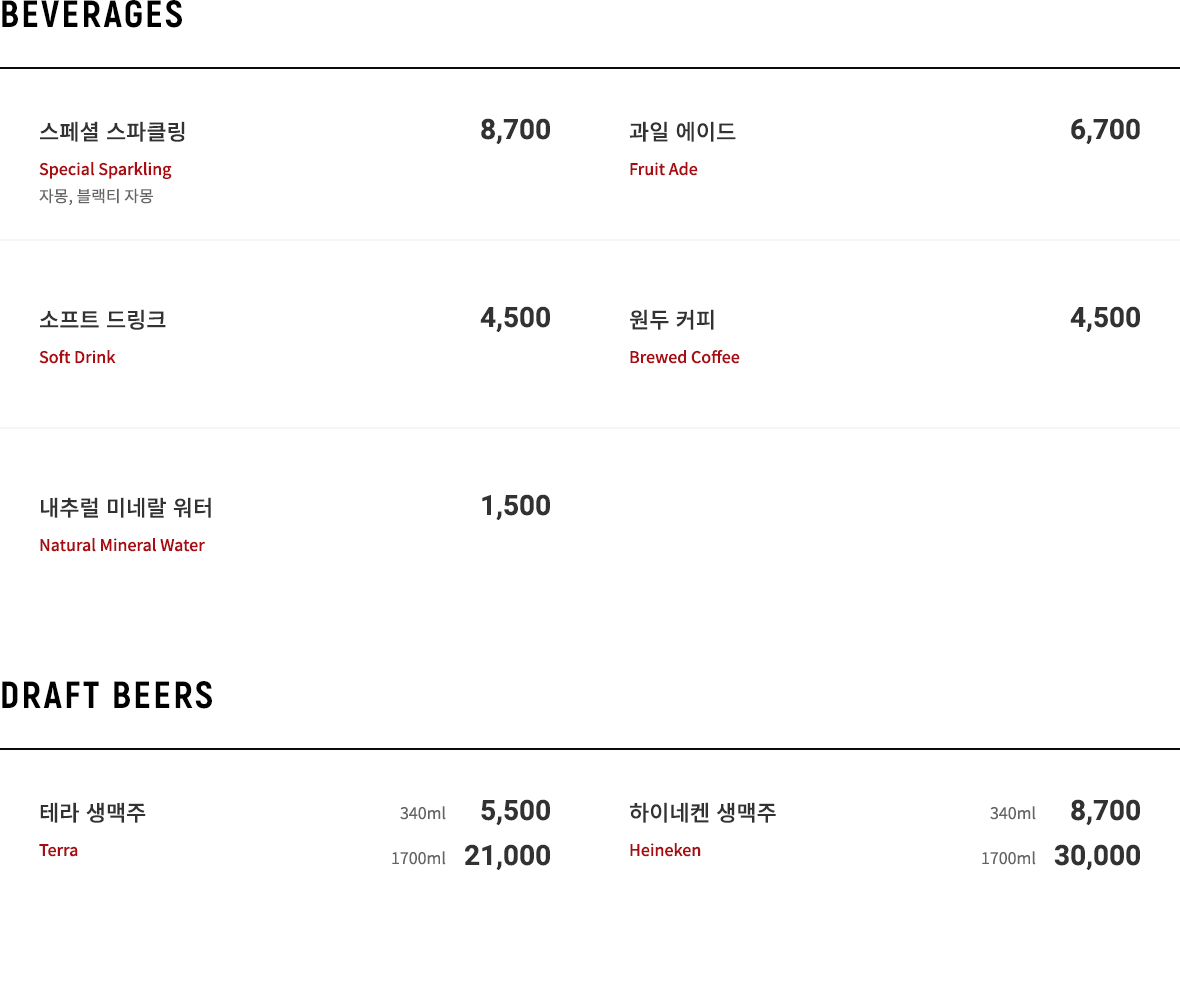The height and width of the screenshot is (1000, 1180).
Task: Click the 원두 커피 Korean title
Action: (672, 320)
